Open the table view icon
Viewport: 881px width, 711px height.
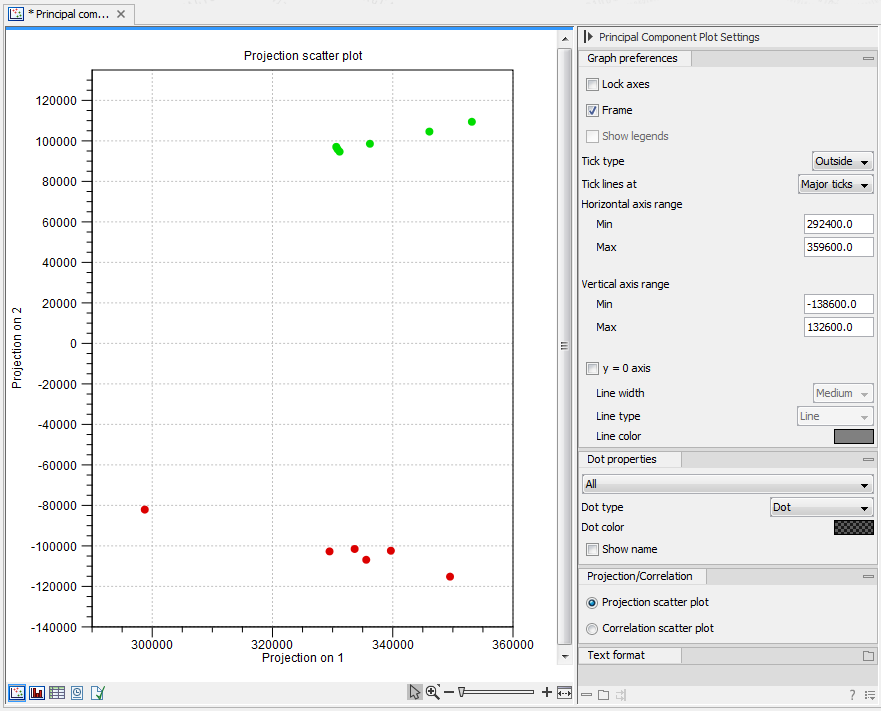[x=56, y=692]
